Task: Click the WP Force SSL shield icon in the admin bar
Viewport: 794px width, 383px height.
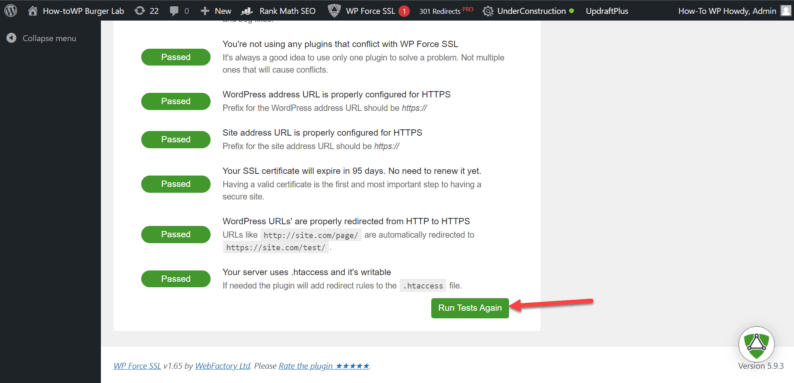Action: tap(334, 11)
